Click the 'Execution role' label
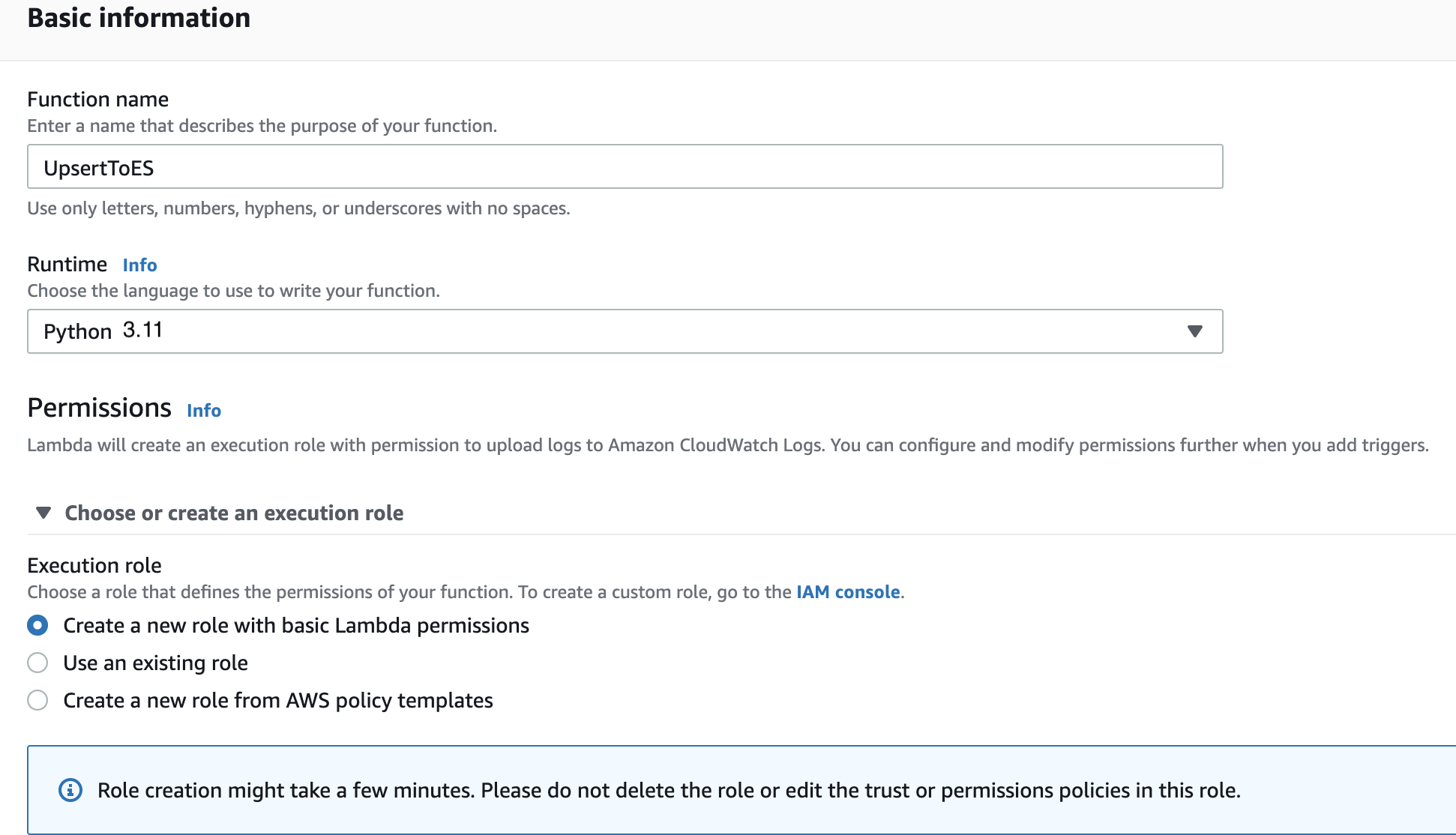The height and width of the screenshot is (835, 1456). (x=94, y=565)
